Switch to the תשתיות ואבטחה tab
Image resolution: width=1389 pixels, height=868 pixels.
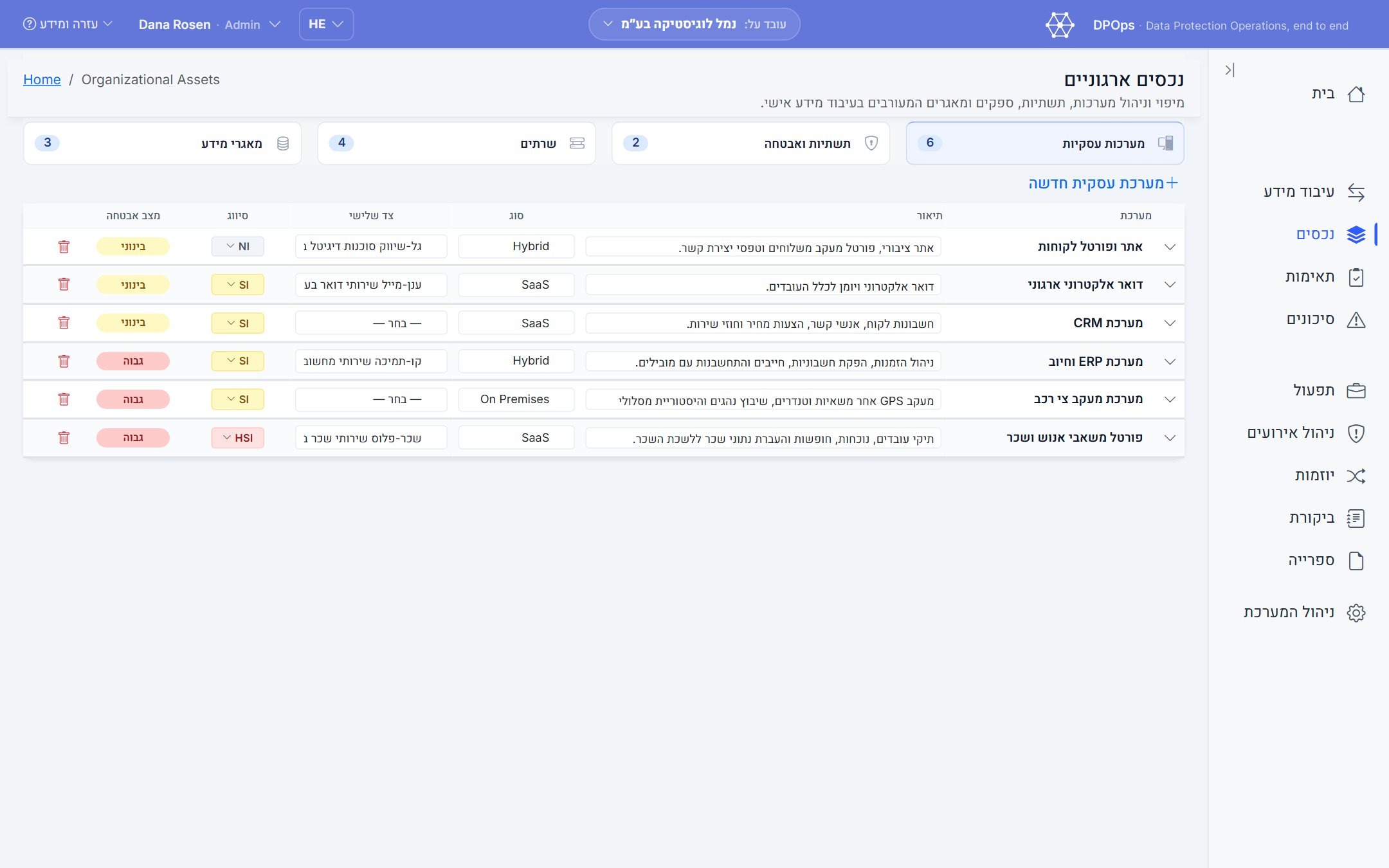coord(750,143)
